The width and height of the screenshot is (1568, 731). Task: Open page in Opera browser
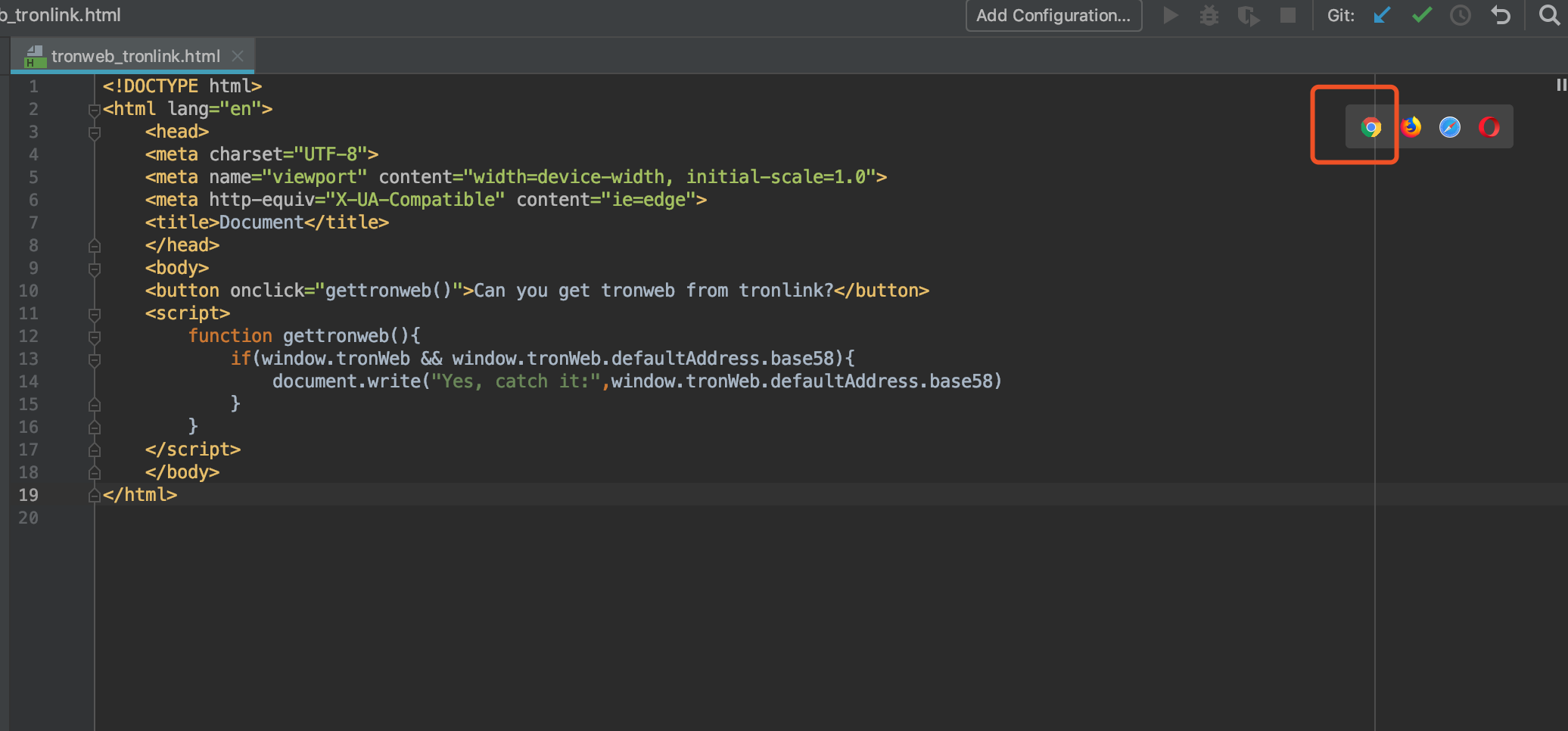click(x=1489, y=127)
